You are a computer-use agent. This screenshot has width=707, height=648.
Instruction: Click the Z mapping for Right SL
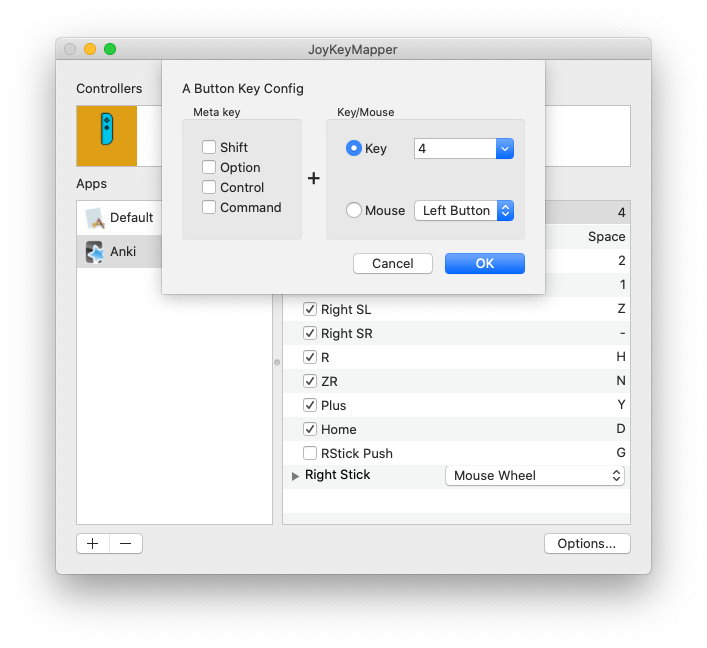pyautogui.click(x=621, y=309)
